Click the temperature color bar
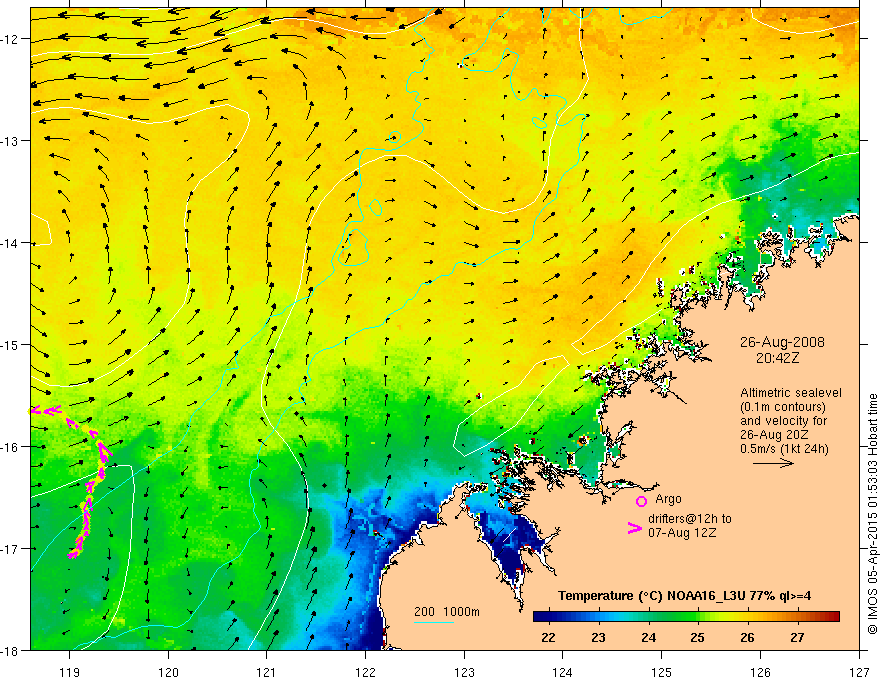The width and height of the screenshot is (880, 680). point(686,617)
